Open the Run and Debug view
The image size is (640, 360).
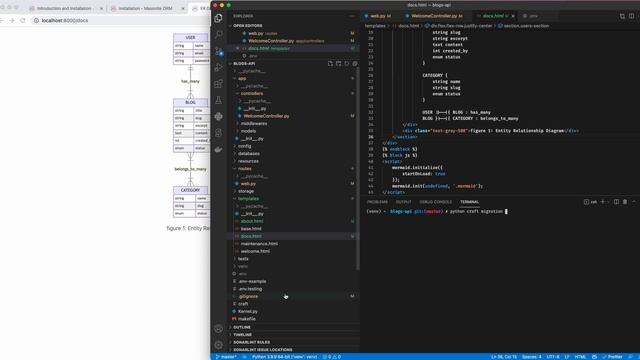(218, 67)
